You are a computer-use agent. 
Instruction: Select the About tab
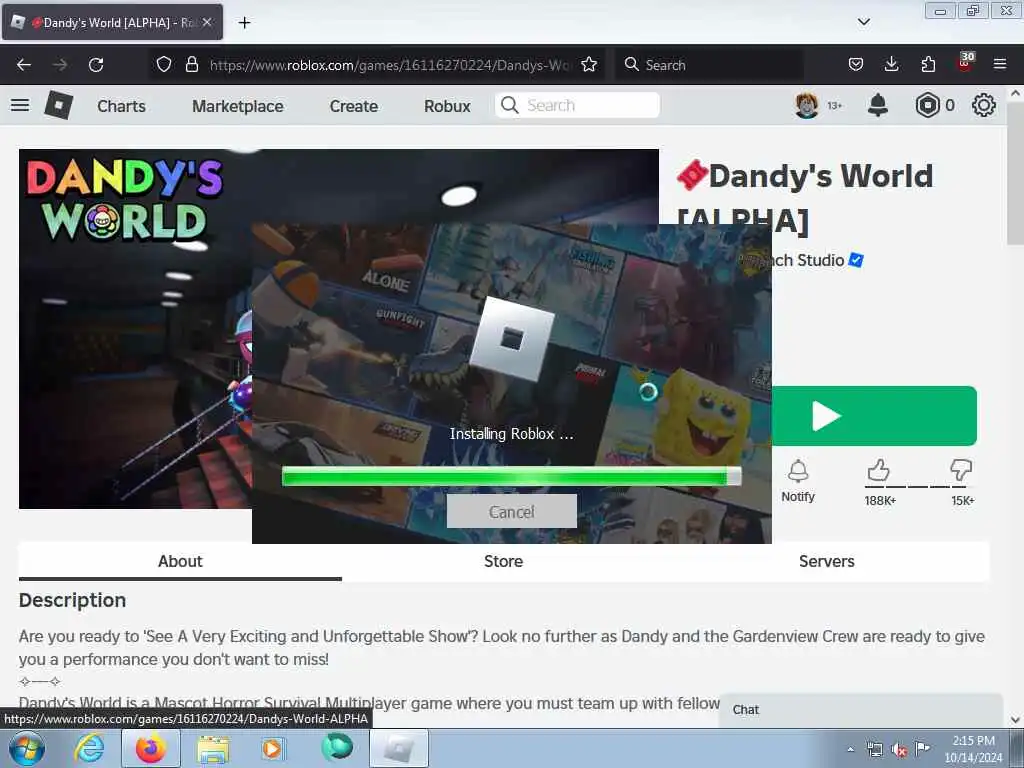click(180, 562)
